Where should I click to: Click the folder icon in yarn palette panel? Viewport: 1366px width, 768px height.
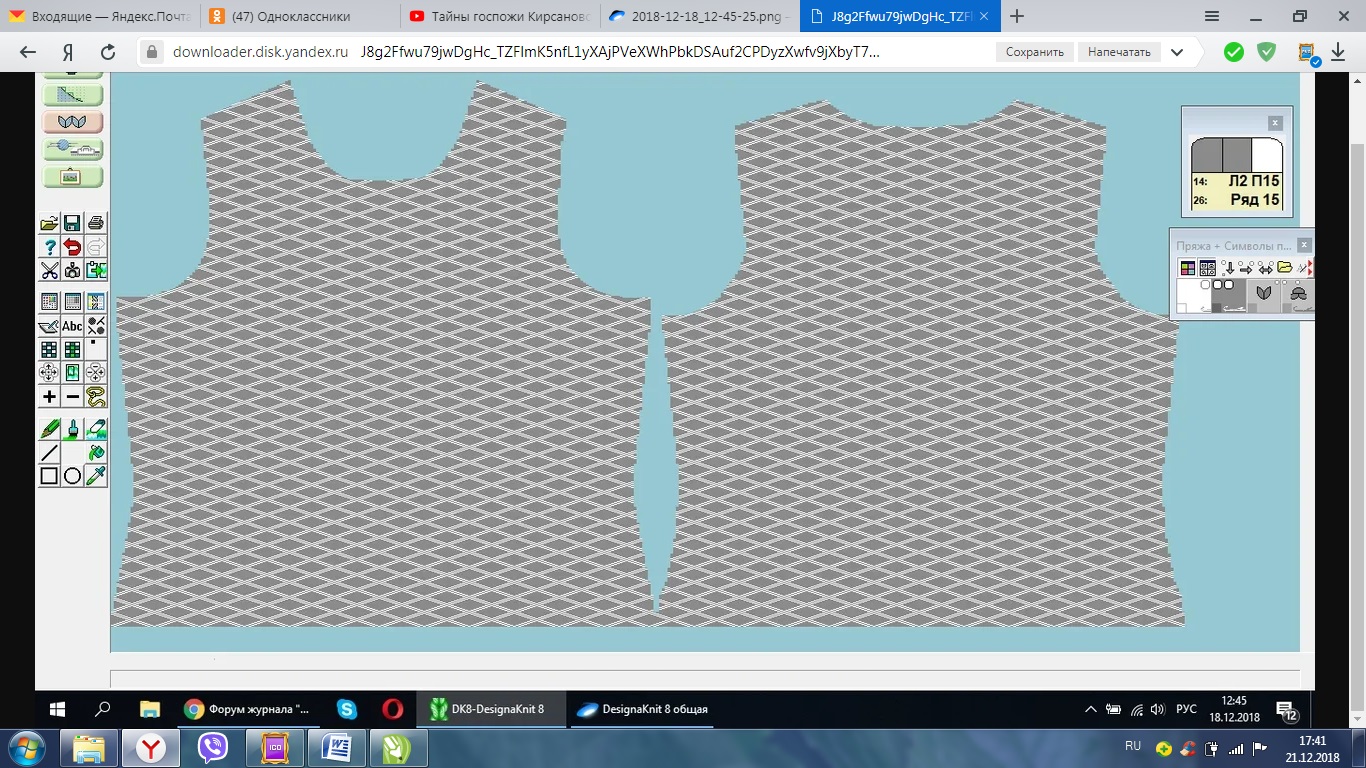click(1284, 268)
